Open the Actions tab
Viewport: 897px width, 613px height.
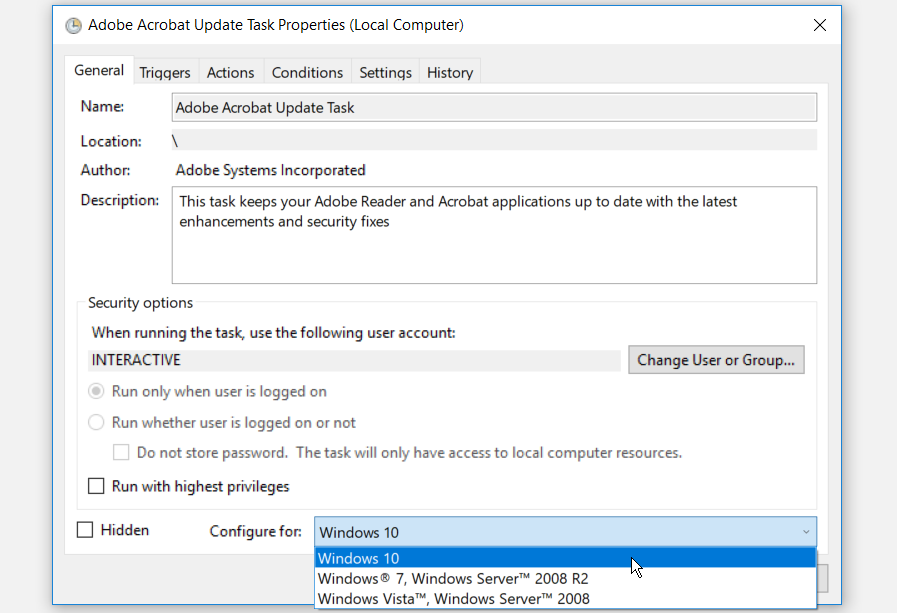(x=230, y=72)
